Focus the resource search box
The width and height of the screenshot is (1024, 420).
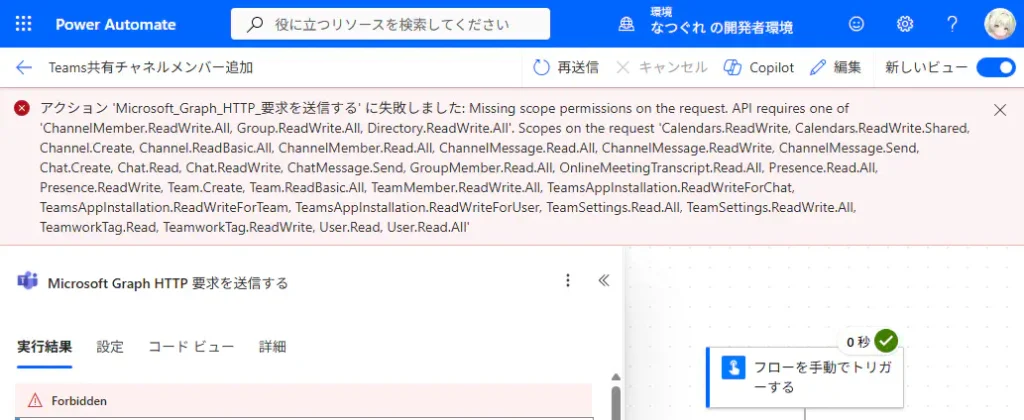point(390,24)
